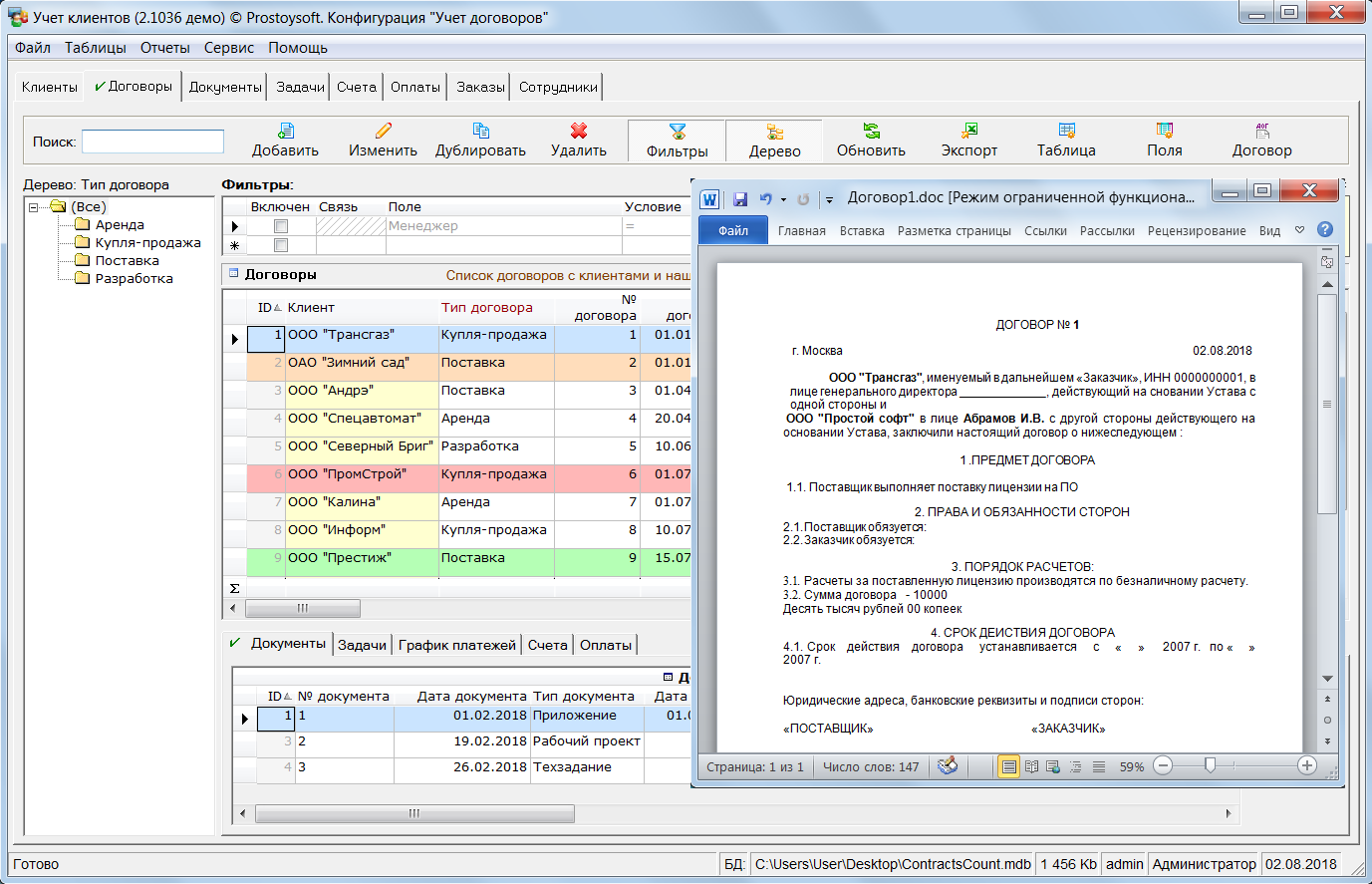Screen dimensions: 1372x884
Task: Click the Поиск search input field
Action: [152, 142]
